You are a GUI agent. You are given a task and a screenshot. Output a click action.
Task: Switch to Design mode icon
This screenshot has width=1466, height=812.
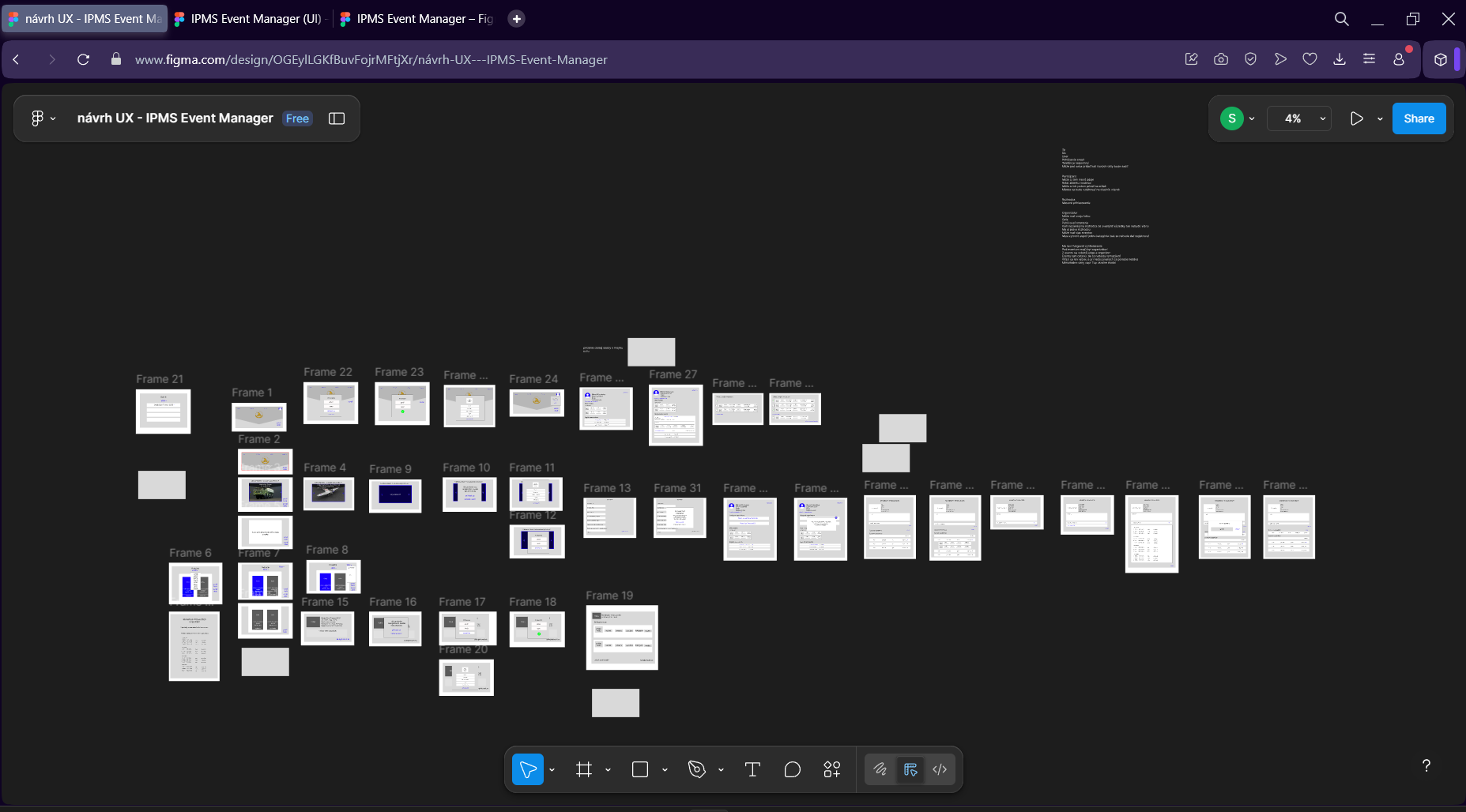point(910,769)
